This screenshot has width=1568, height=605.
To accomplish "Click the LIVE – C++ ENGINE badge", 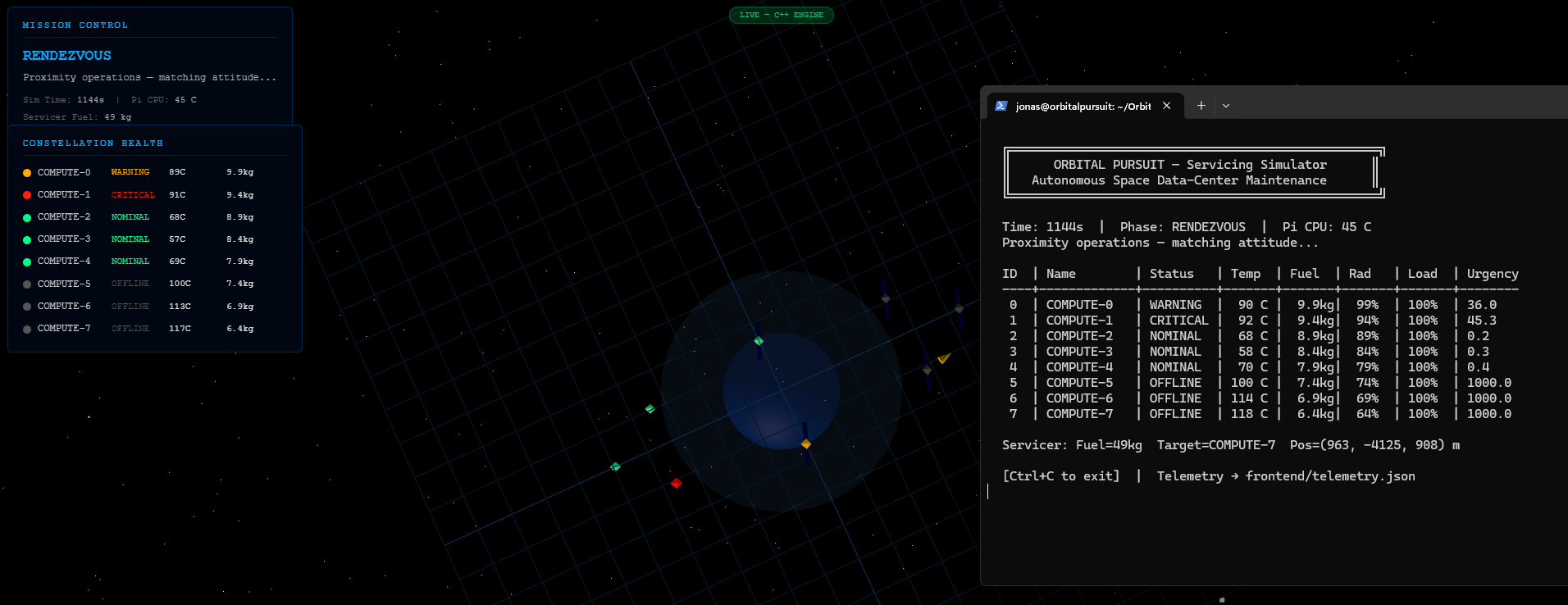I will (781, 15).
